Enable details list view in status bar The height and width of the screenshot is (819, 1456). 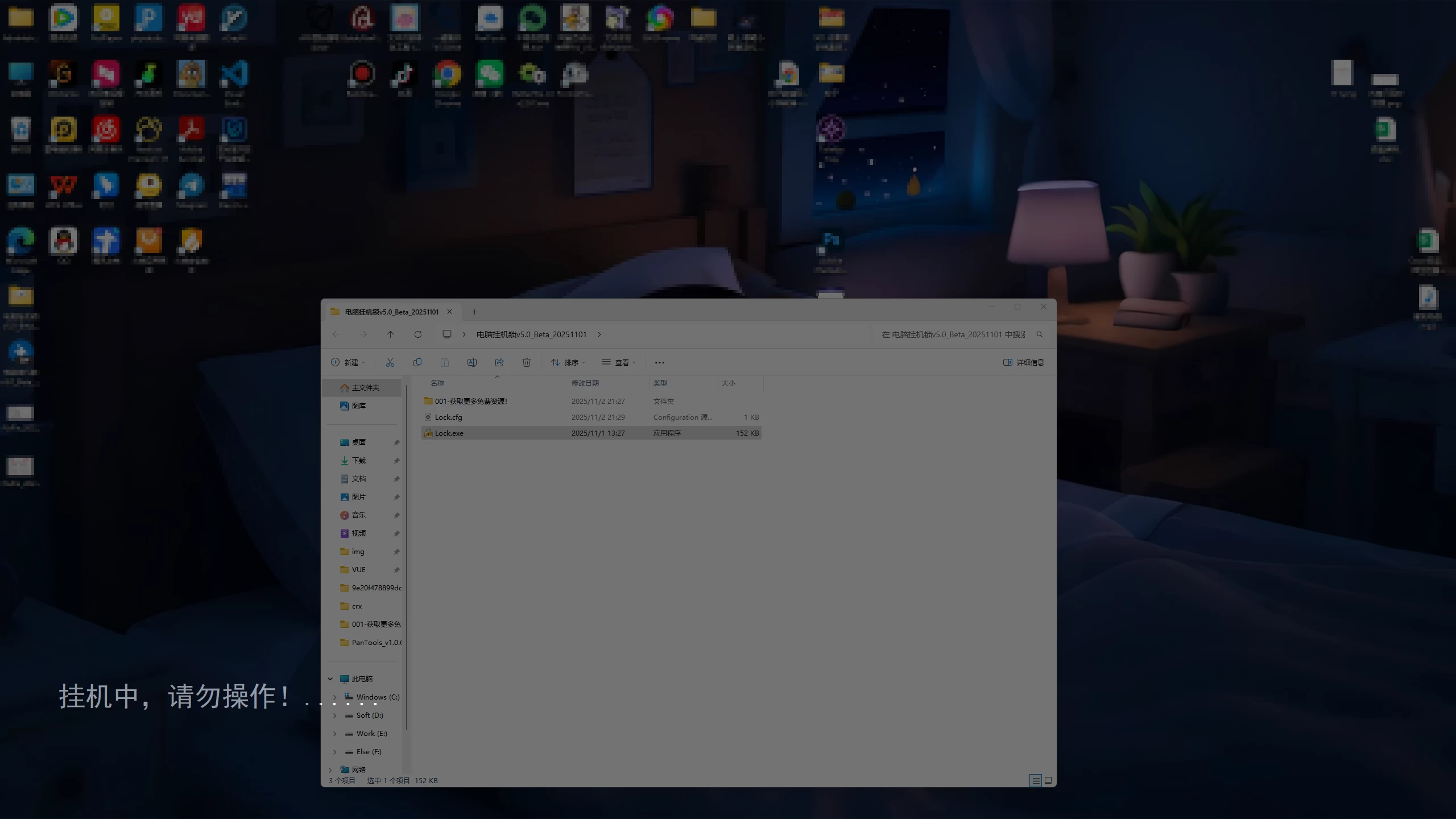point(1035,781)
